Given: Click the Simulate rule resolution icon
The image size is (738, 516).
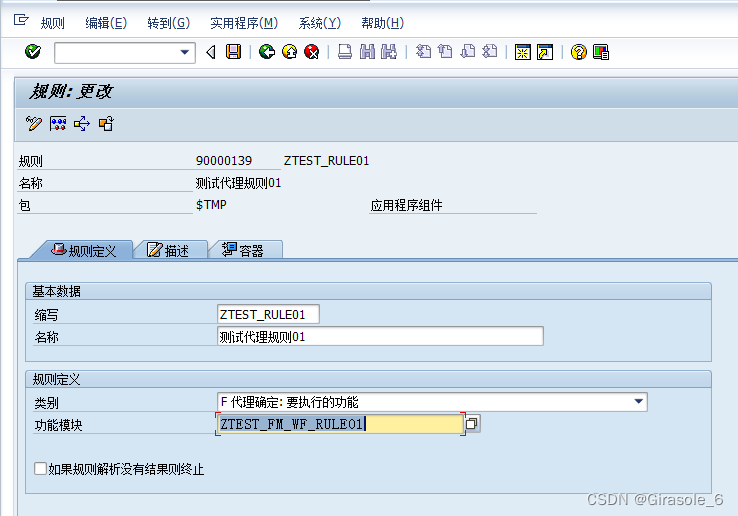Looking at the screenshot, I should [x=58, y=123].
